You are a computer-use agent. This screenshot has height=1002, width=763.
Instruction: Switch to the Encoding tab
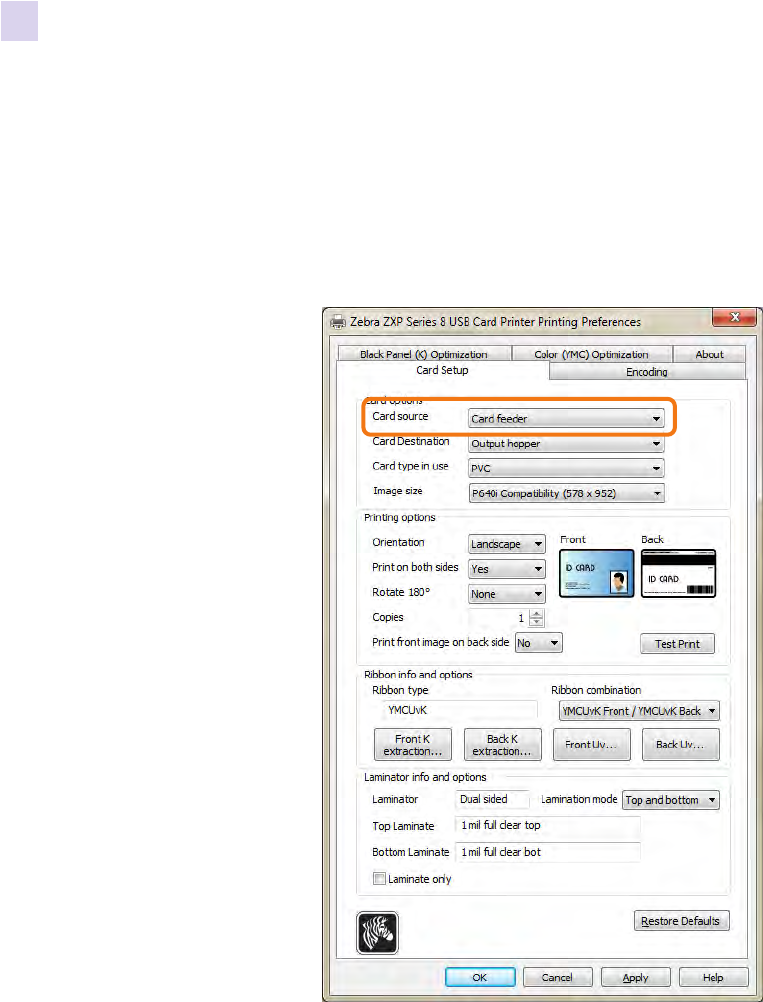(647, 372)
